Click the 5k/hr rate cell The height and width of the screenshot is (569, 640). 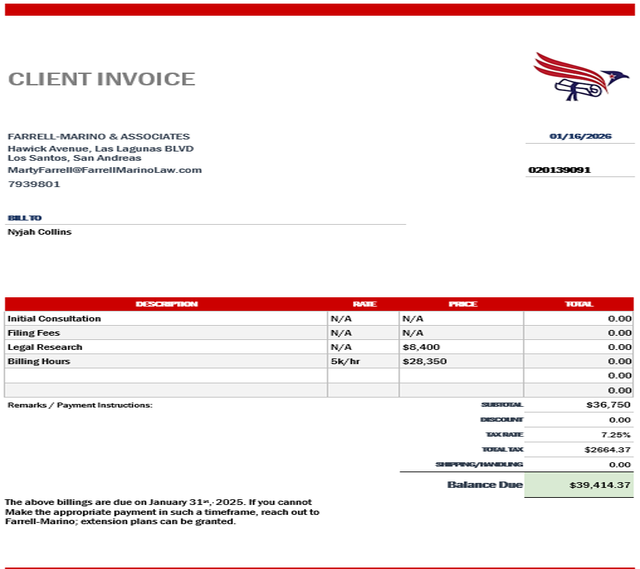363,361
